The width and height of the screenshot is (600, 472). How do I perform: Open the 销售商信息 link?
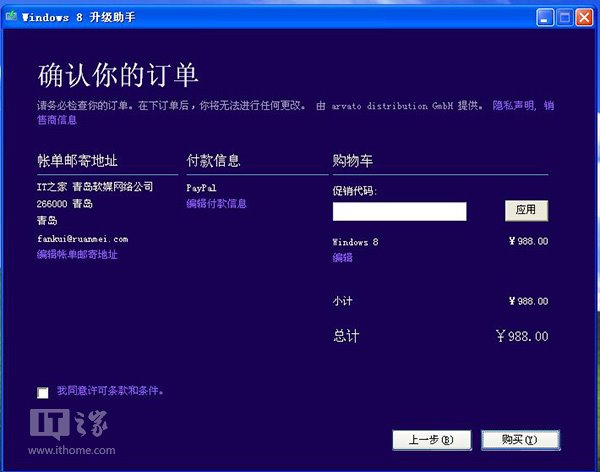pos(57,120)
